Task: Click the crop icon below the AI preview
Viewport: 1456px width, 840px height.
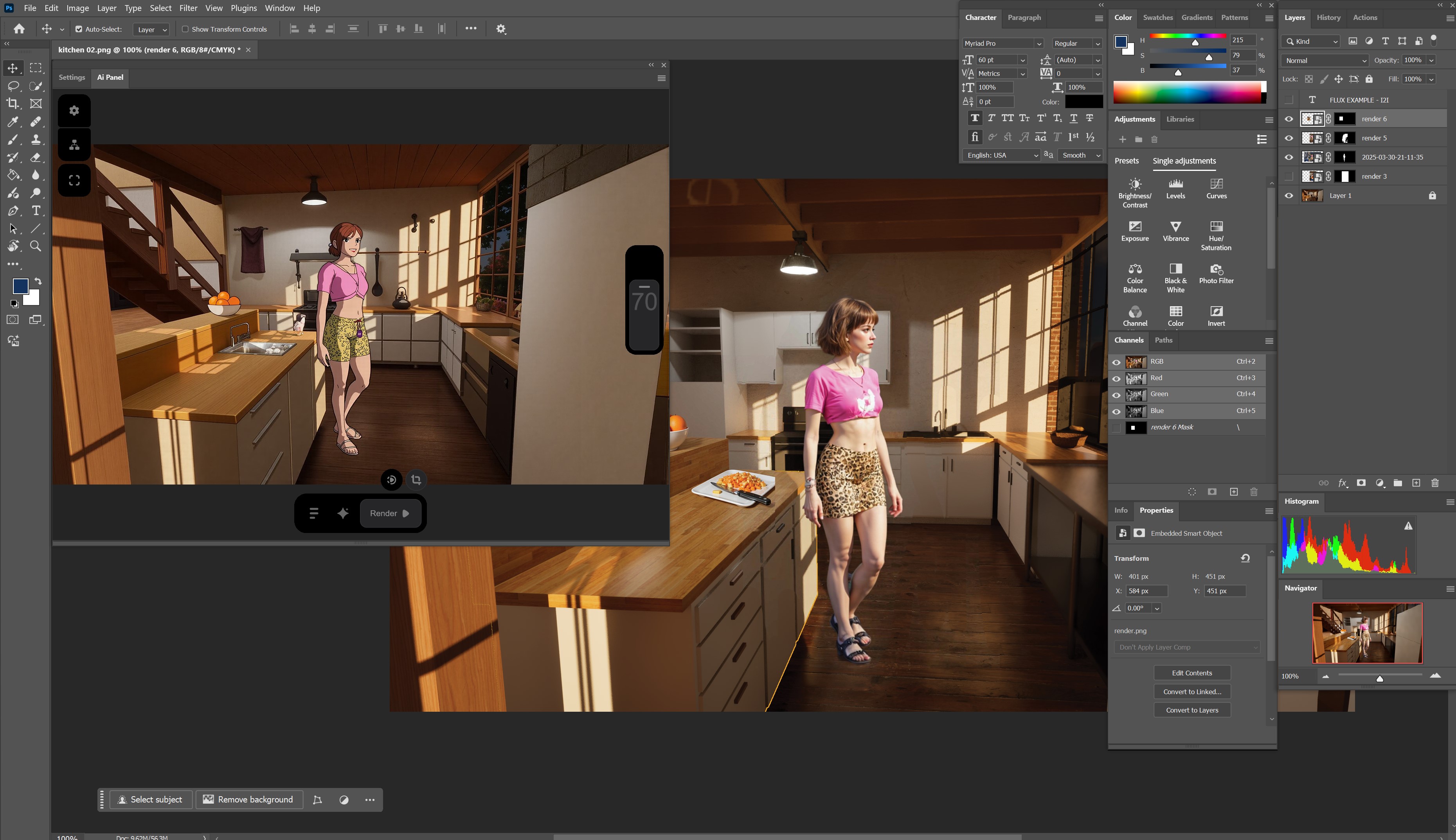Action: tap(416, 480)
